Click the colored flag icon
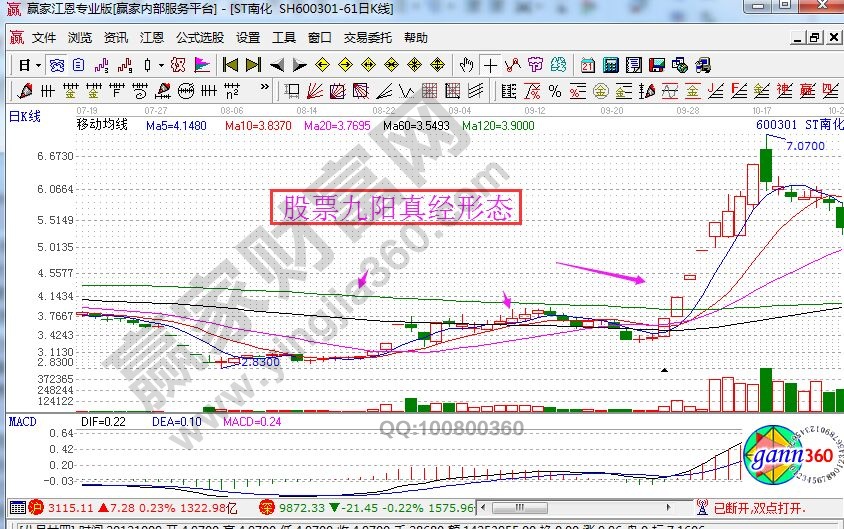The height and width of the screenshot is (529, 844). [x=201, y=65]
